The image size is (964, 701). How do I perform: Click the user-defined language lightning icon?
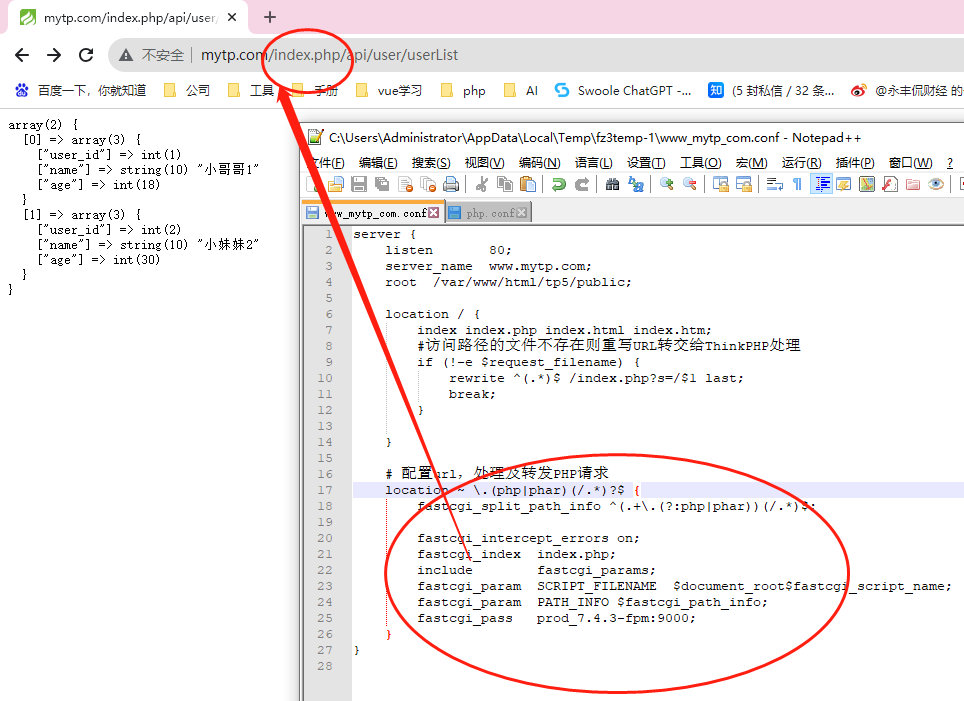[x=844, y=184]
